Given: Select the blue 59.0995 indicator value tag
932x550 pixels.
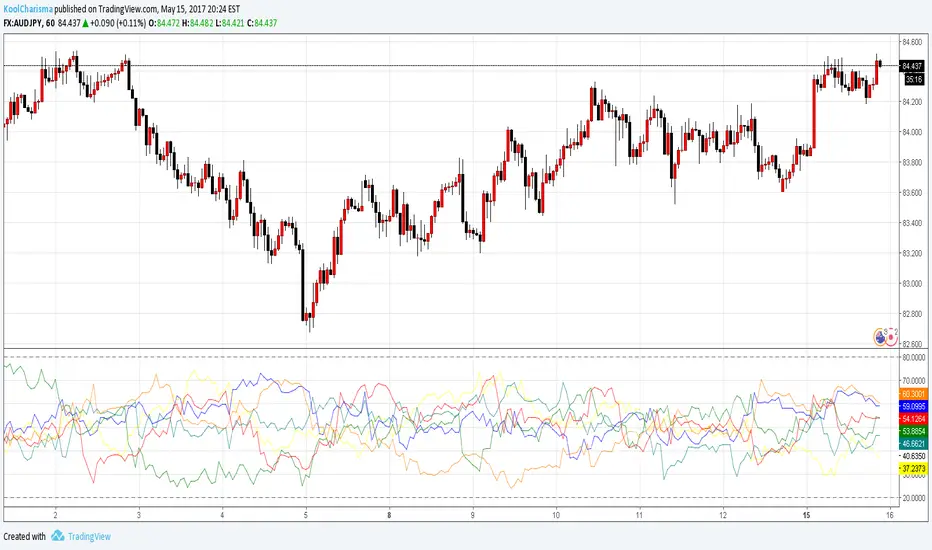Looking at the screenshot, I should pyautogui.click(x=913, y=407).
